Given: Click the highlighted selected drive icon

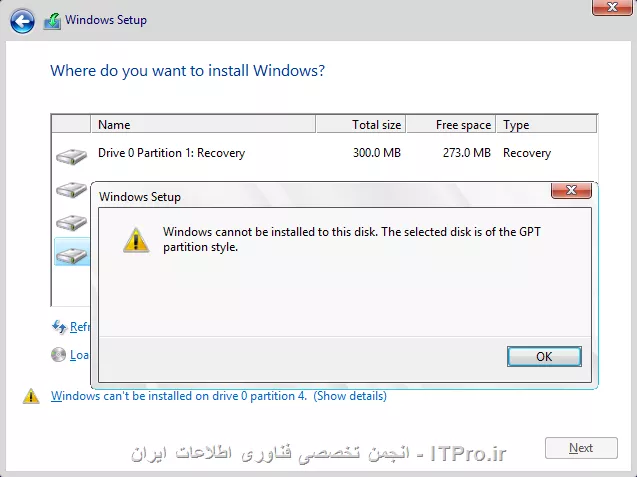Looking at the screenshot, I should tap(72, 256).
